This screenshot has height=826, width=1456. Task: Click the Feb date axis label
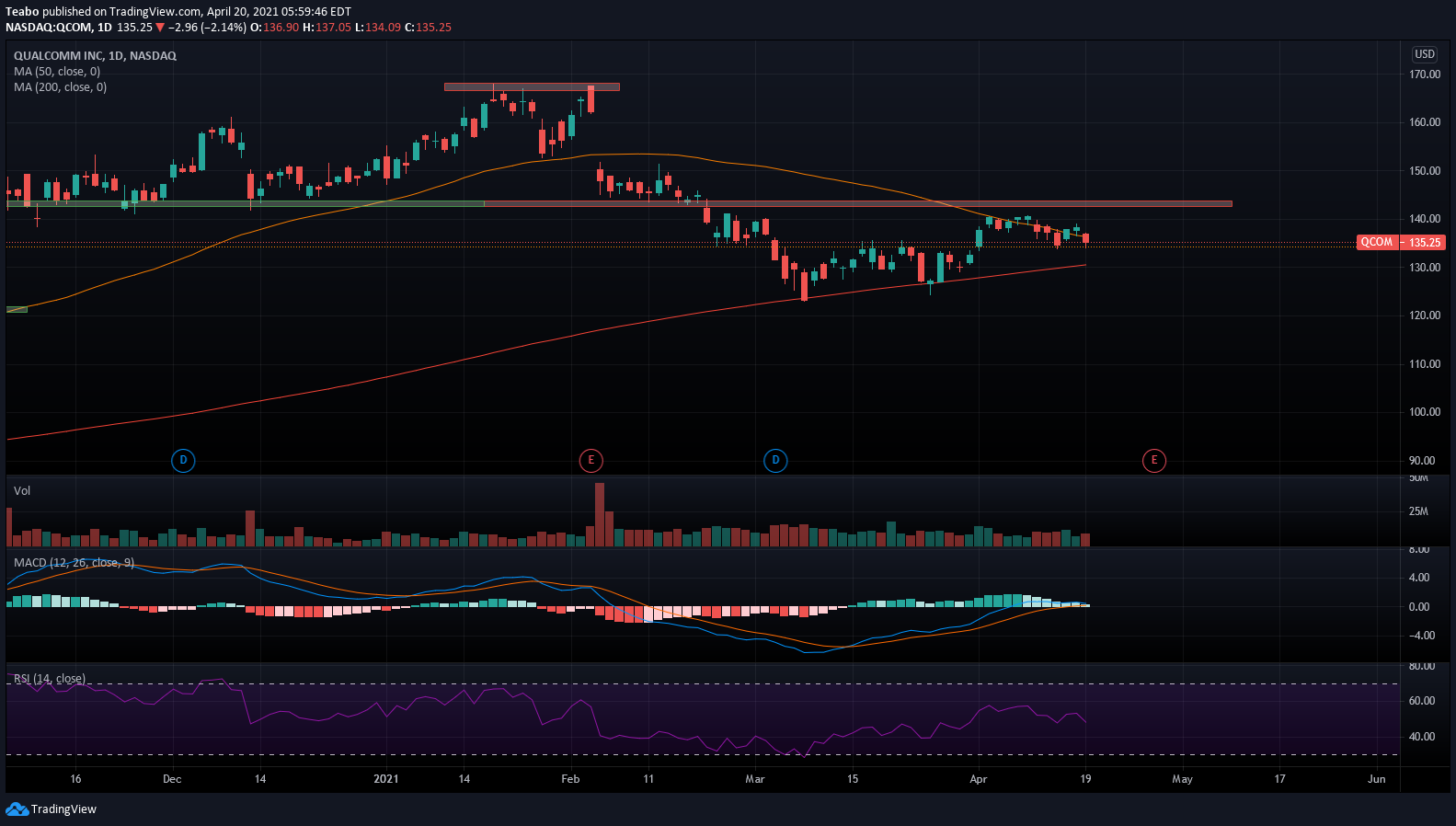coord(570,779)
